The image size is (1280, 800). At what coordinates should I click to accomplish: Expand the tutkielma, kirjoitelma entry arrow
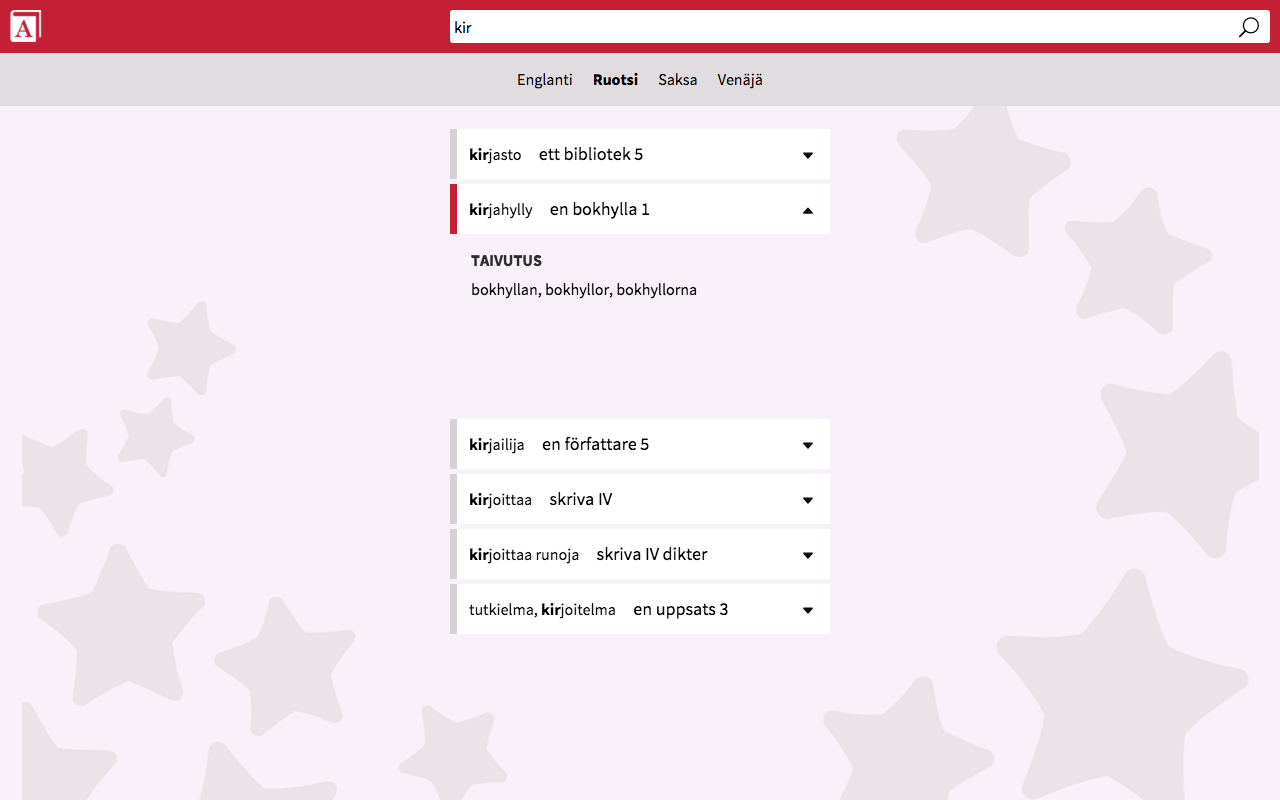(x=808, y=610)
